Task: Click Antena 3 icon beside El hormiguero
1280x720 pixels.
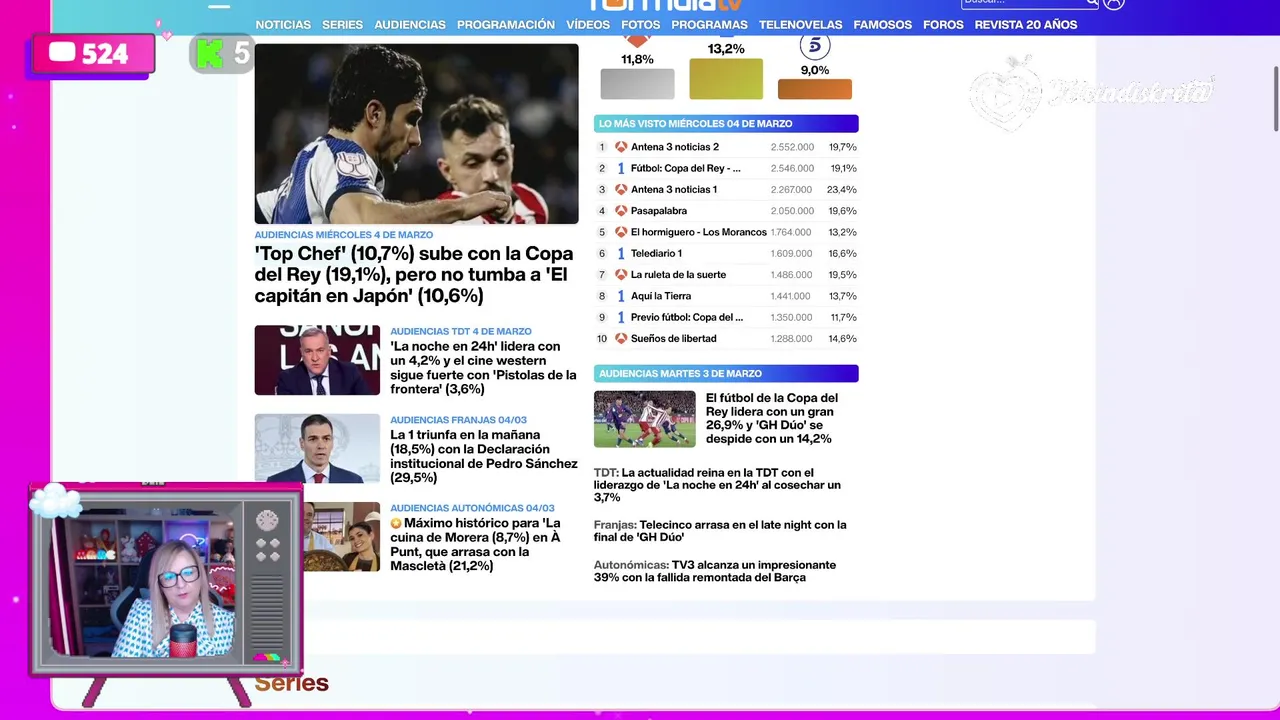Action: (x=621, y=232)
